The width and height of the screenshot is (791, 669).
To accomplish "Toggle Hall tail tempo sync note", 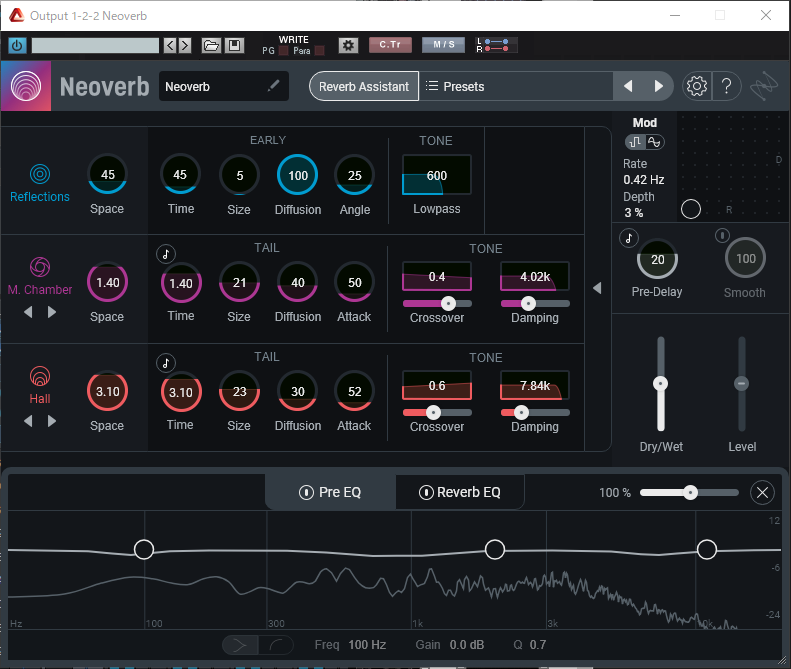I will pos(165,363).
